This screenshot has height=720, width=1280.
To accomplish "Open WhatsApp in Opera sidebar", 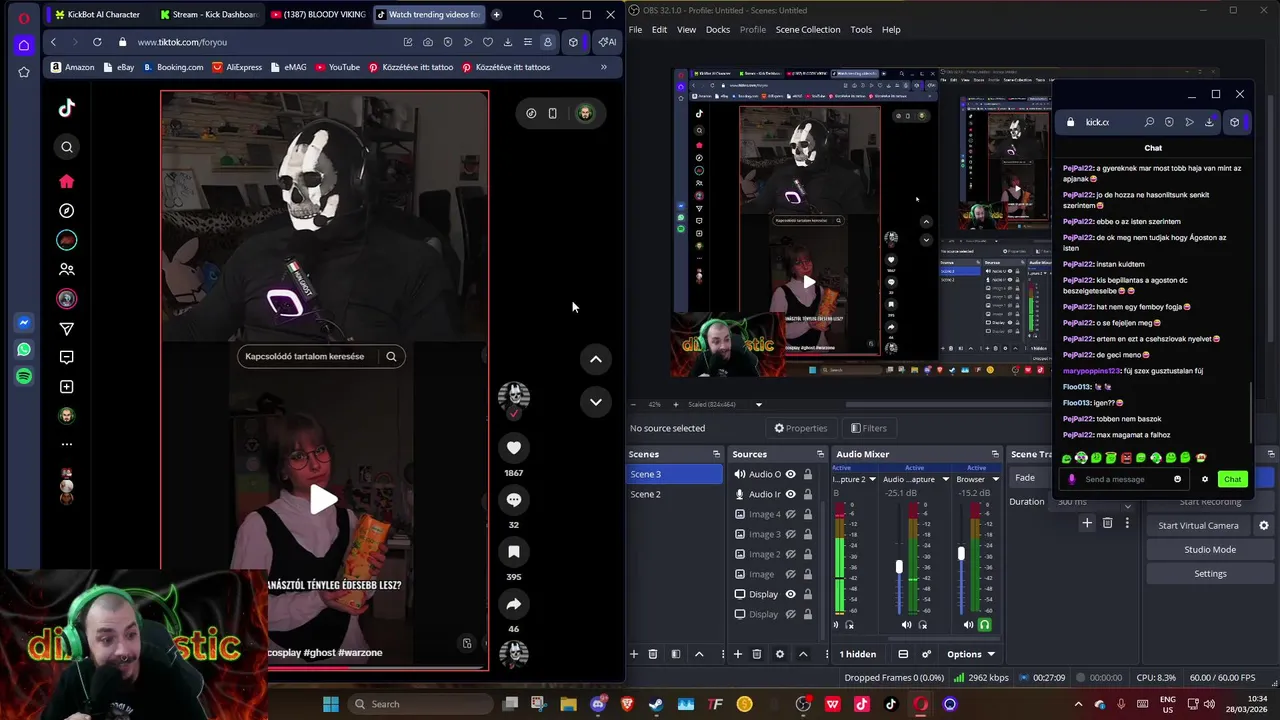I will coord(24,350).
